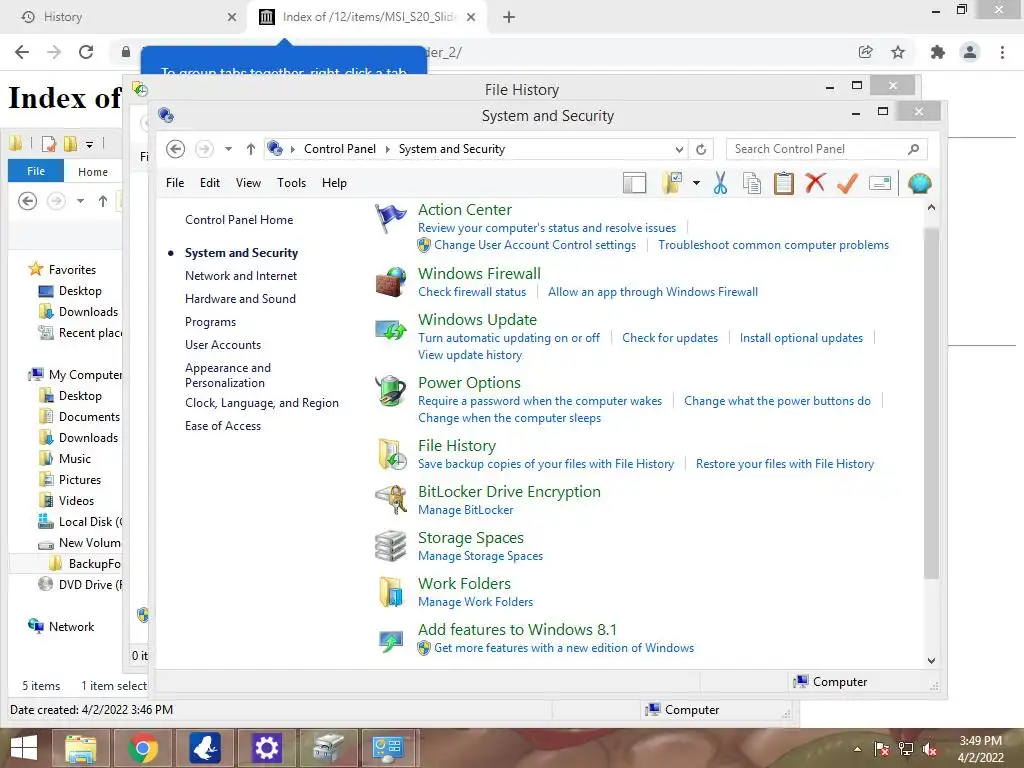Open the address bar history dropdown
Viewport: 1024px width, 768px height.
tap(679, 149)
